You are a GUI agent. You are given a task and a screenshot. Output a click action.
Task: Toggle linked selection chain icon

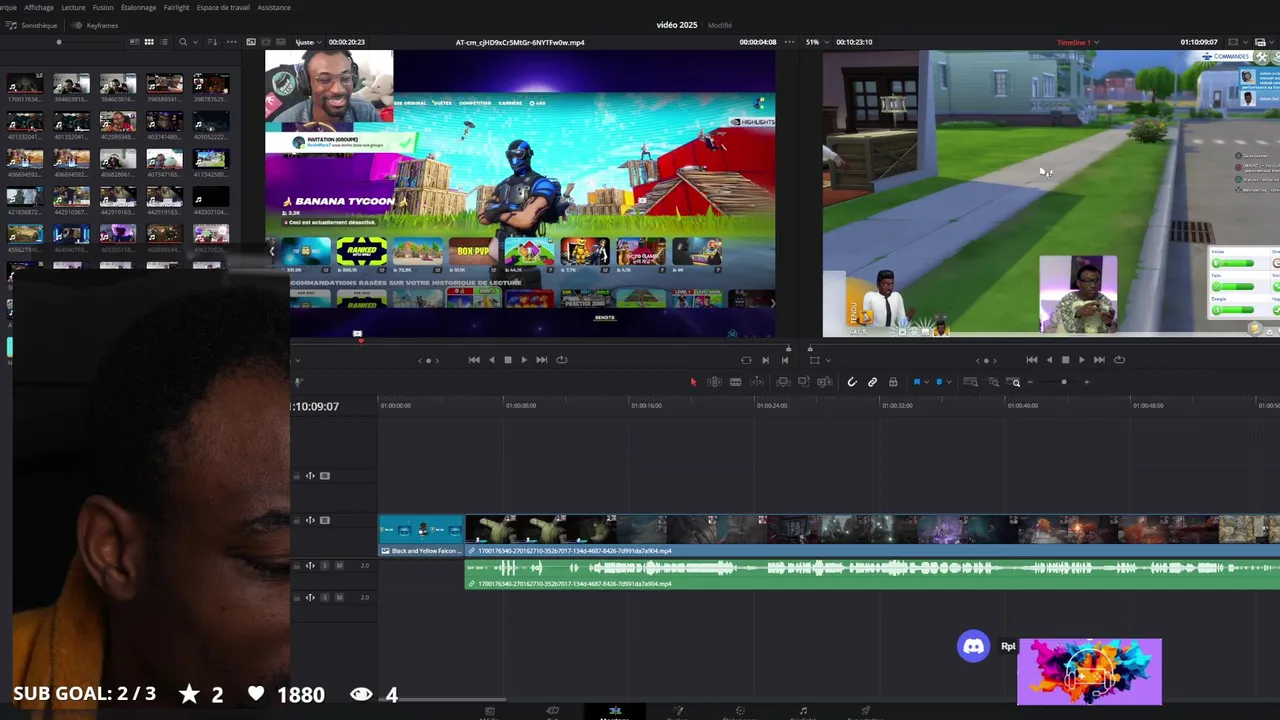point(872,382)
